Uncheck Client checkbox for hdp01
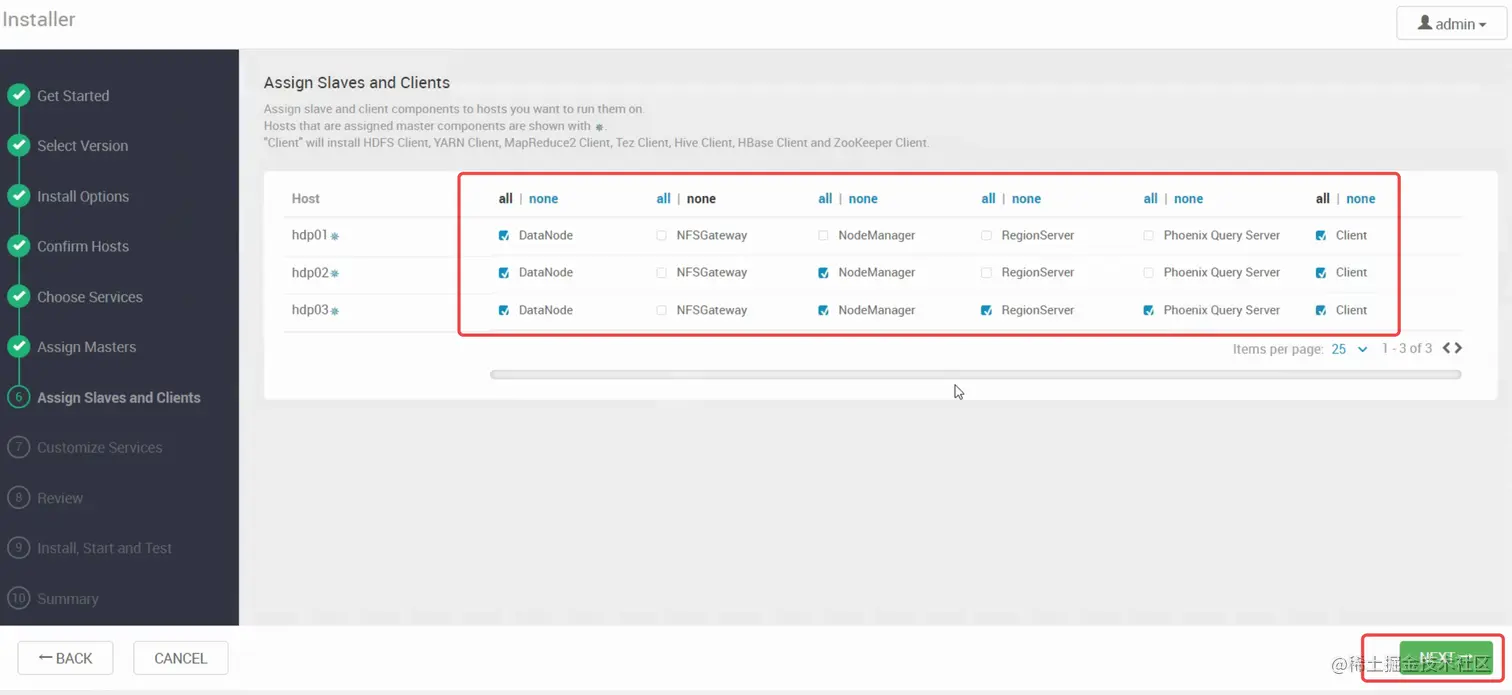Viewport: 1512px width, 695px height. tap(1321, 236)
